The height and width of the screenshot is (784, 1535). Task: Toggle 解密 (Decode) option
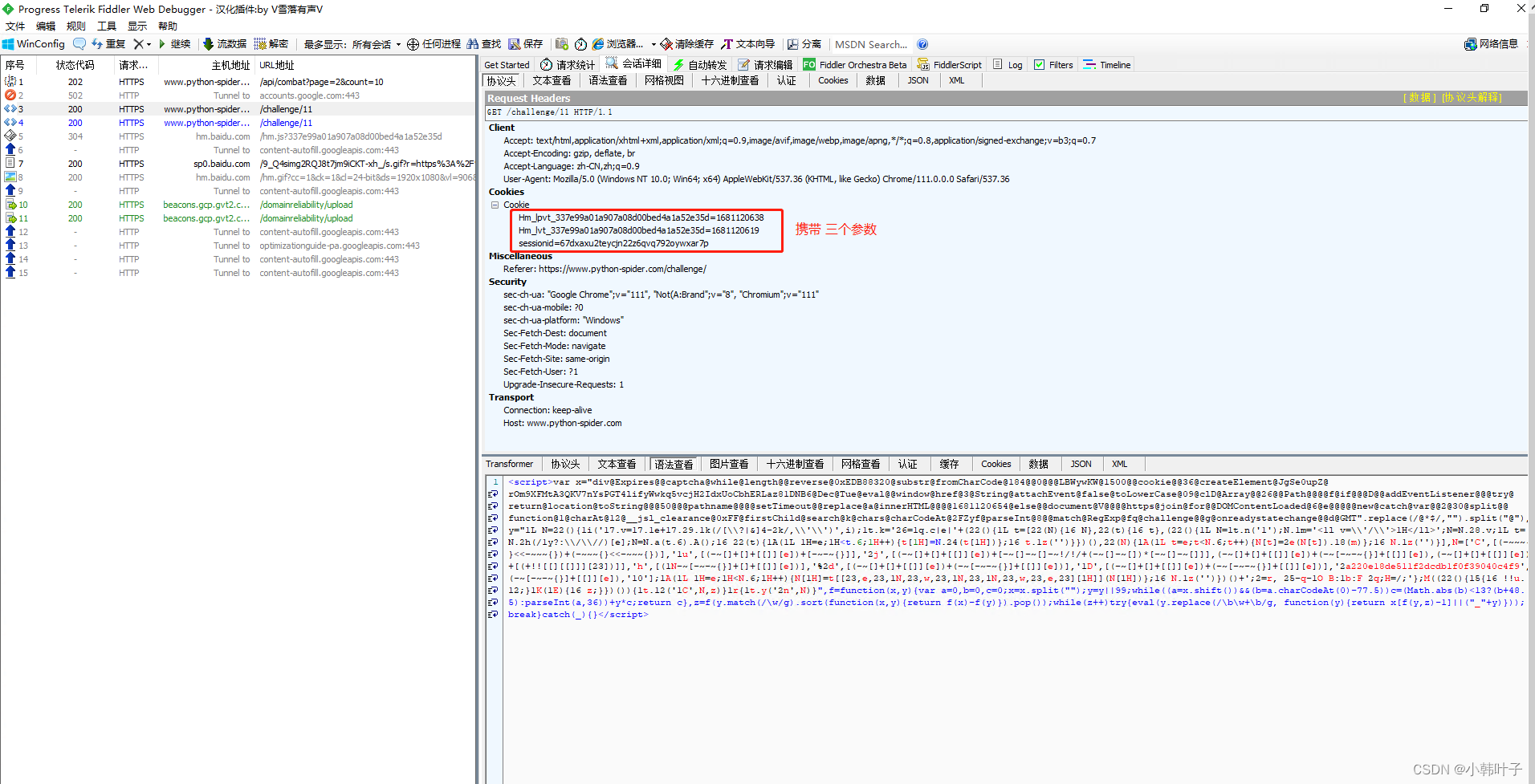click(271, 44)
